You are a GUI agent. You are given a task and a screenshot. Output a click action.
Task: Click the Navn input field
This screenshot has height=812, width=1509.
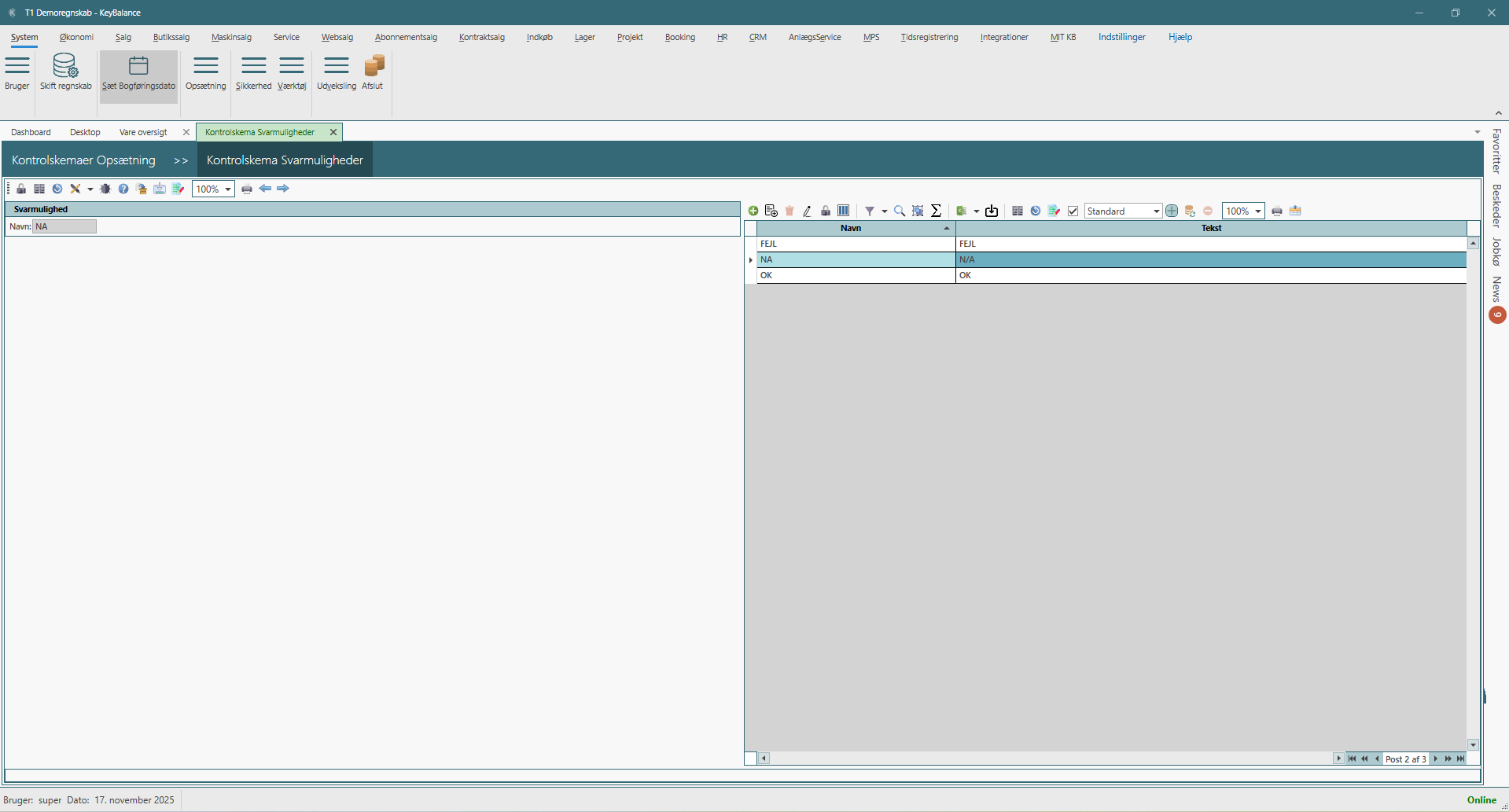point(64,226)
